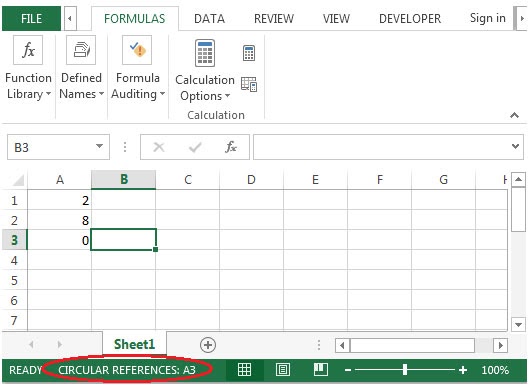The image size is (529, 386).
Task: Select row 4 header
Action: pyautogui.click(x=14, y=260)
